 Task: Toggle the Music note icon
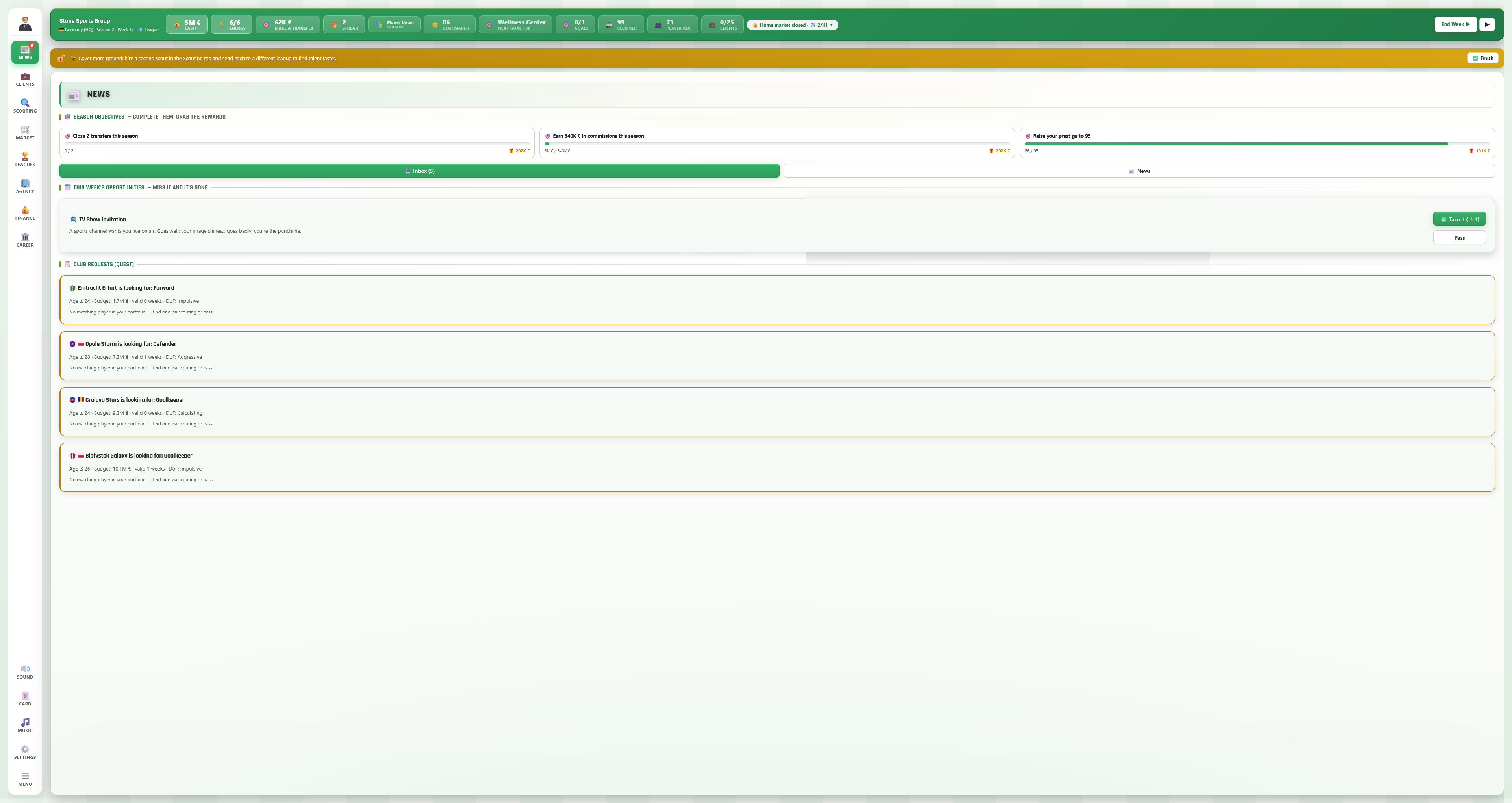pos(25,725)
